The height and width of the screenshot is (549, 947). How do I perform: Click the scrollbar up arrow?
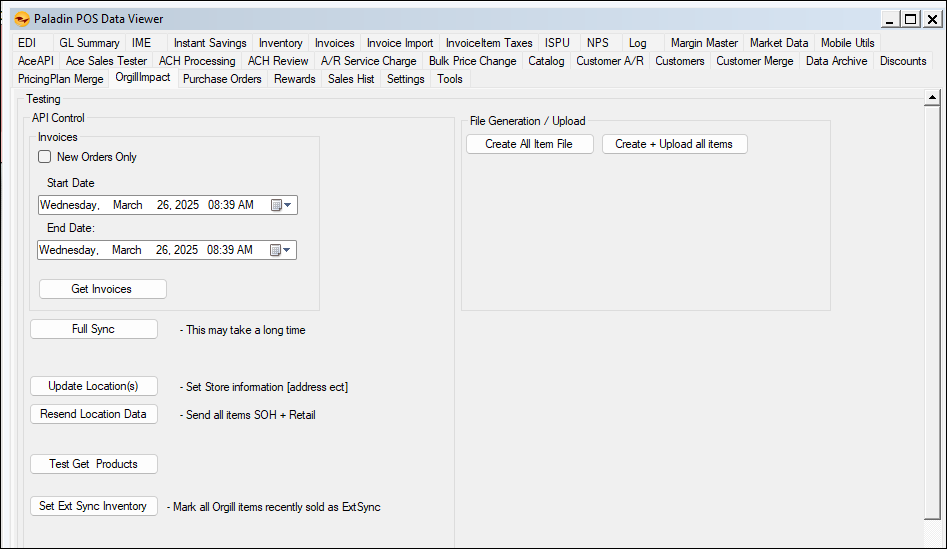pos(932,97)
